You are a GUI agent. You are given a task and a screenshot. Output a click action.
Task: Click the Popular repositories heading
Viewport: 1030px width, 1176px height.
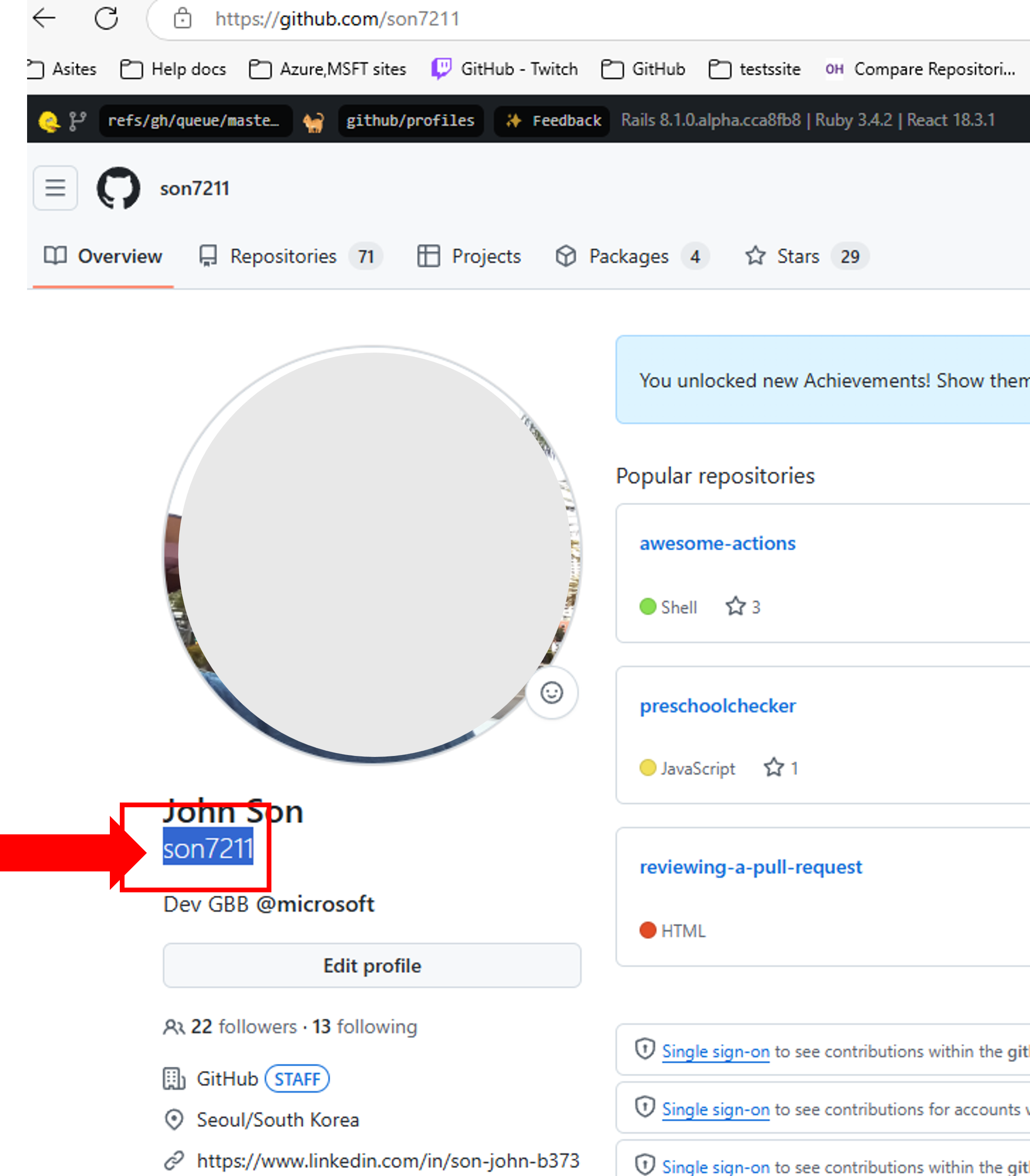[x=715, y=475]
